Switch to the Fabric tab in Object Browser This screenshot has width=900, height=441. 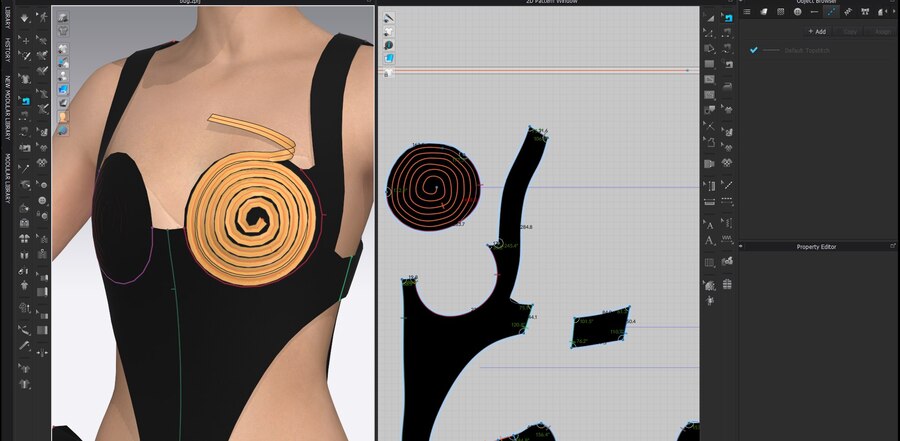763,11
